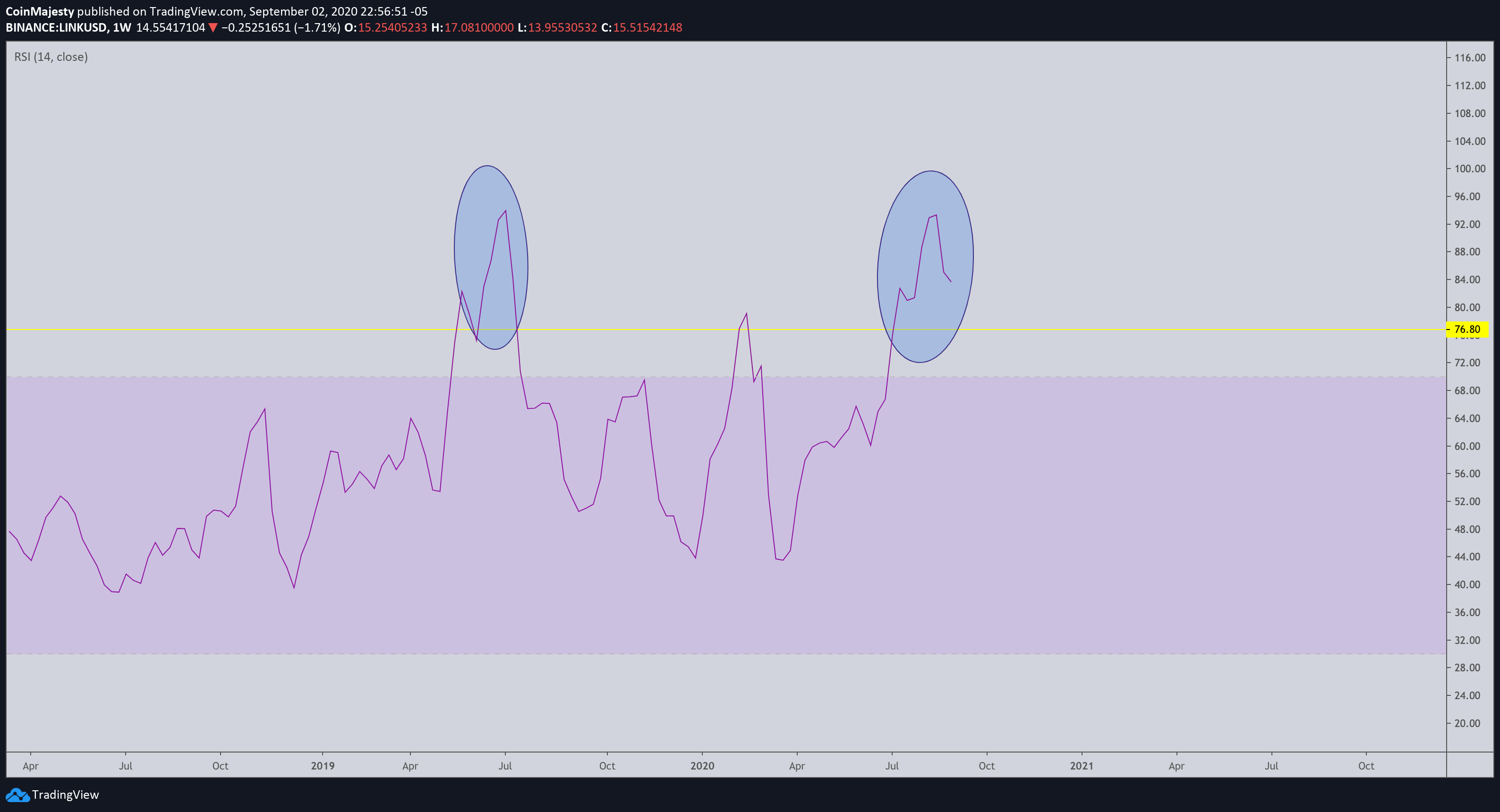The width and height of the screenshot is (1500, 812).
Task: Click the TradingView cloud logo icon
Action: tap(17, 795)
